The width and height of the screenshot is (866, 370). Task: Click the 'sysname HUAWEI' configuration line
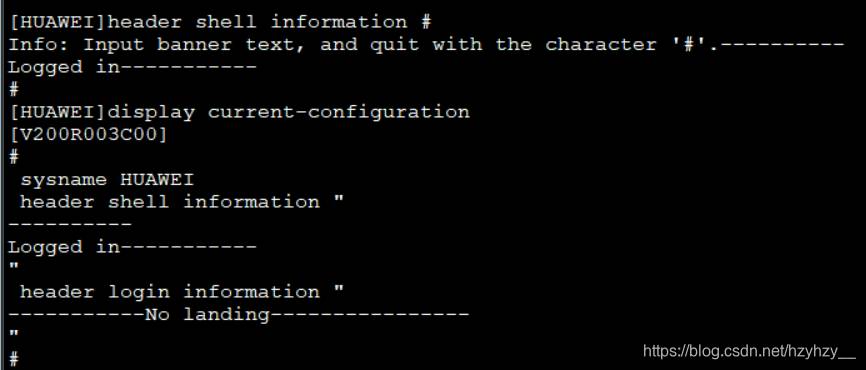click(107, 179)
